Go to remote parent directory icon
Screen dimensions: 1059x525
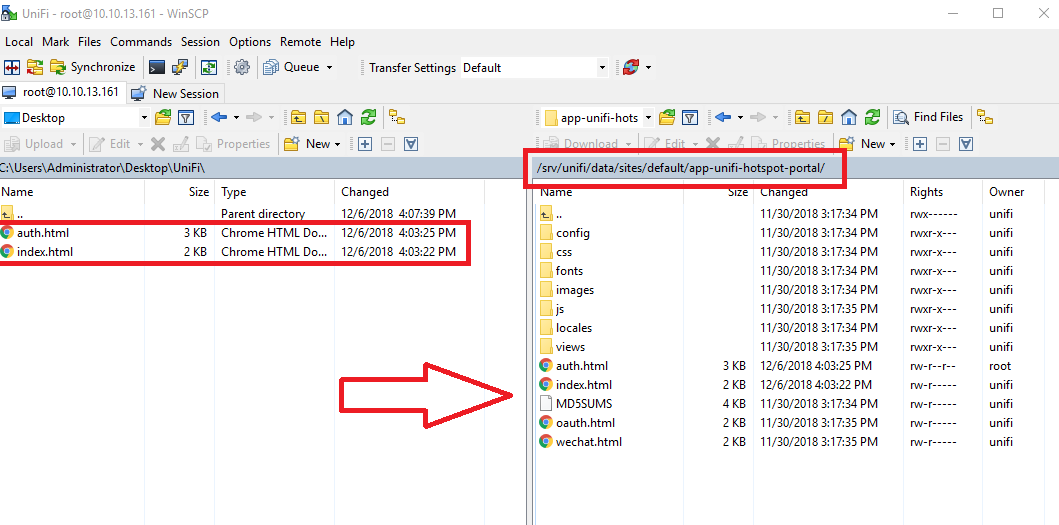click(802, 118)
